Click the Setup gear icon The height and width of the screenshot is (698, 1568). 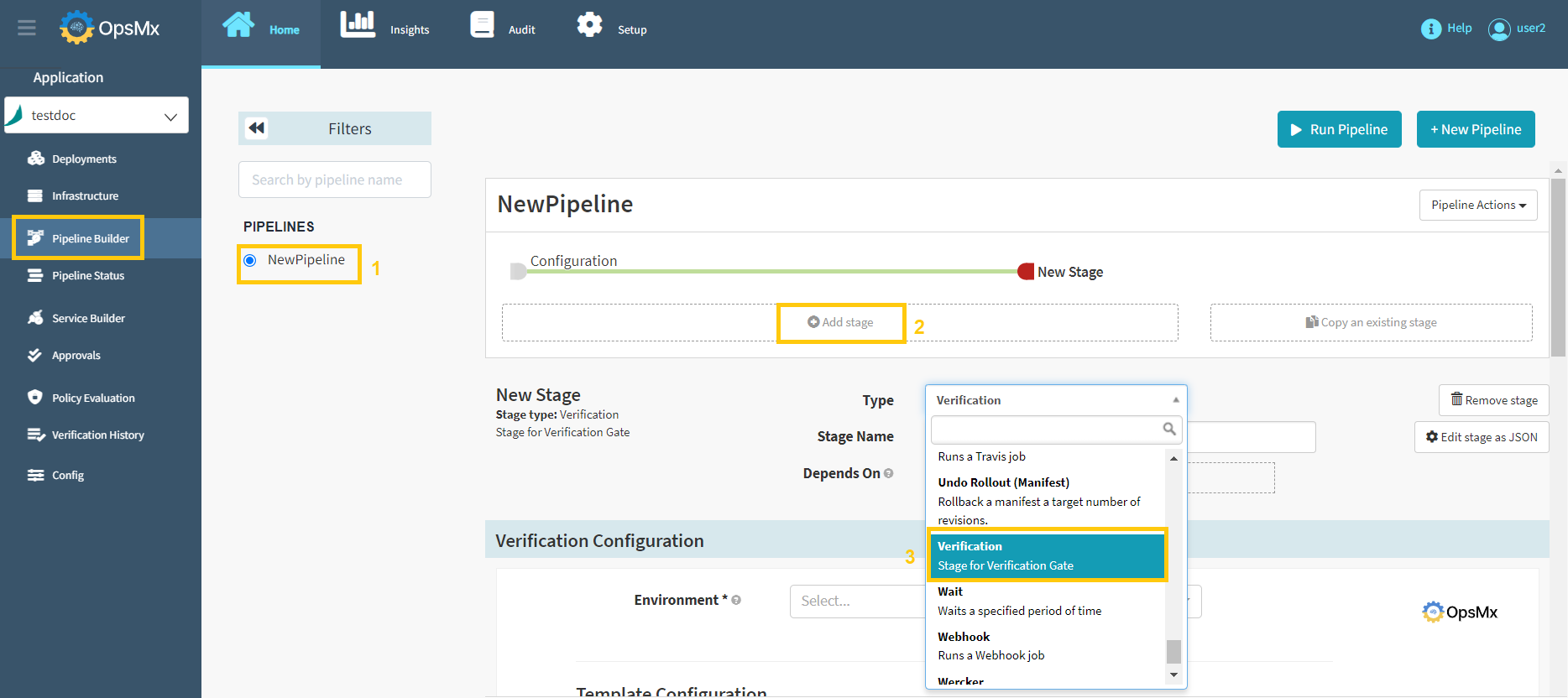click(589, 25)
